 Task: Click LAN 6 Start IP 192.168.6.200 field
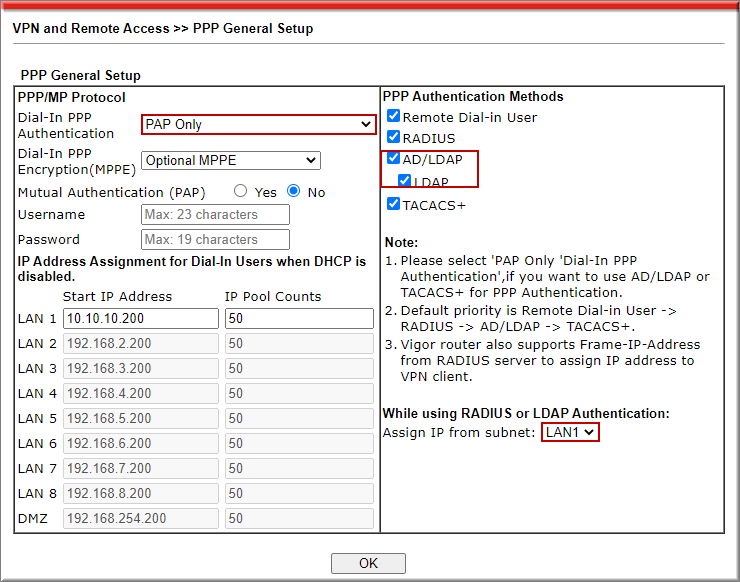click(x=141, y=444)
